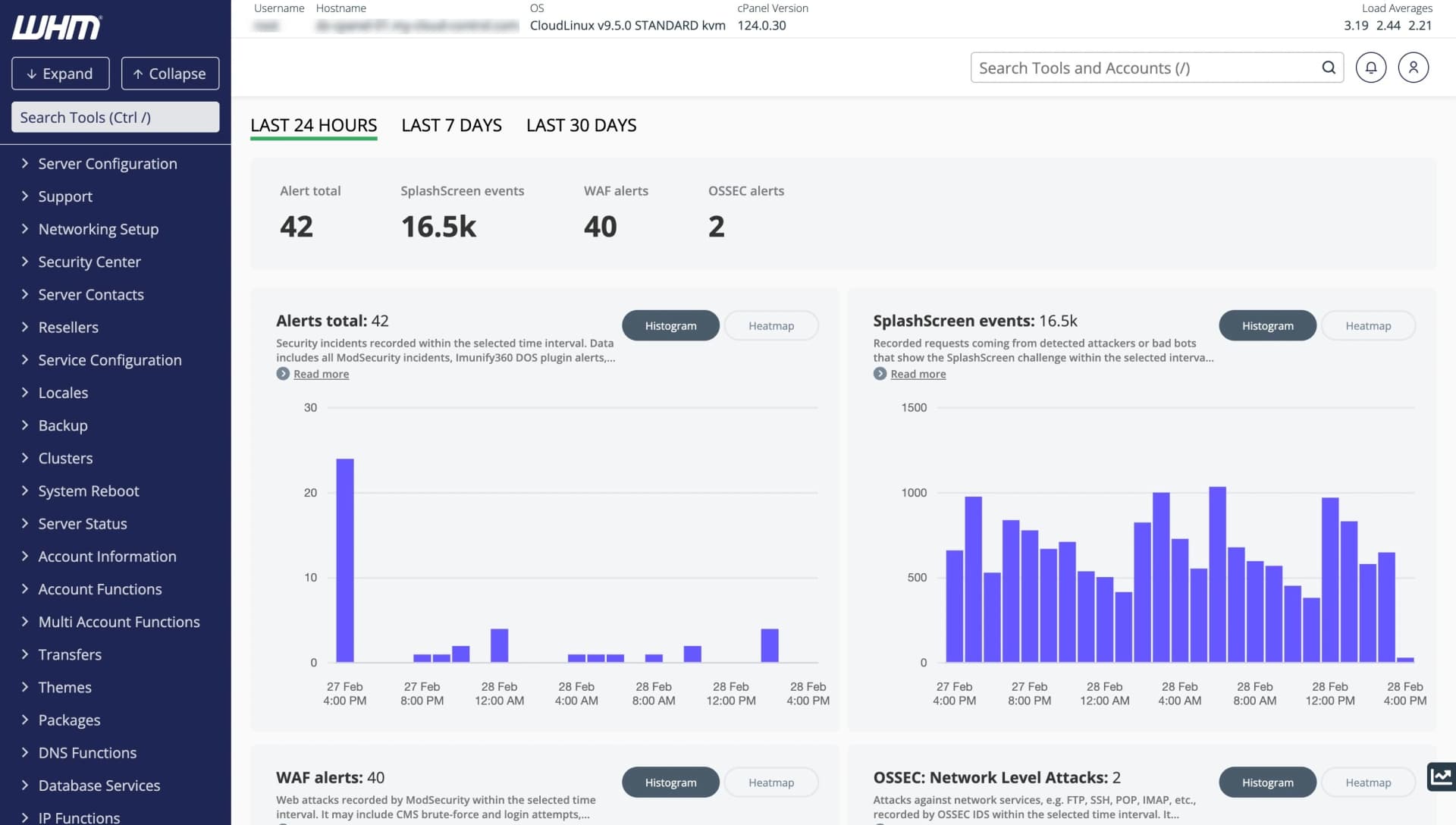Click Expand all sidebar sections
1456x825 pixels.
tap(61, 74)
